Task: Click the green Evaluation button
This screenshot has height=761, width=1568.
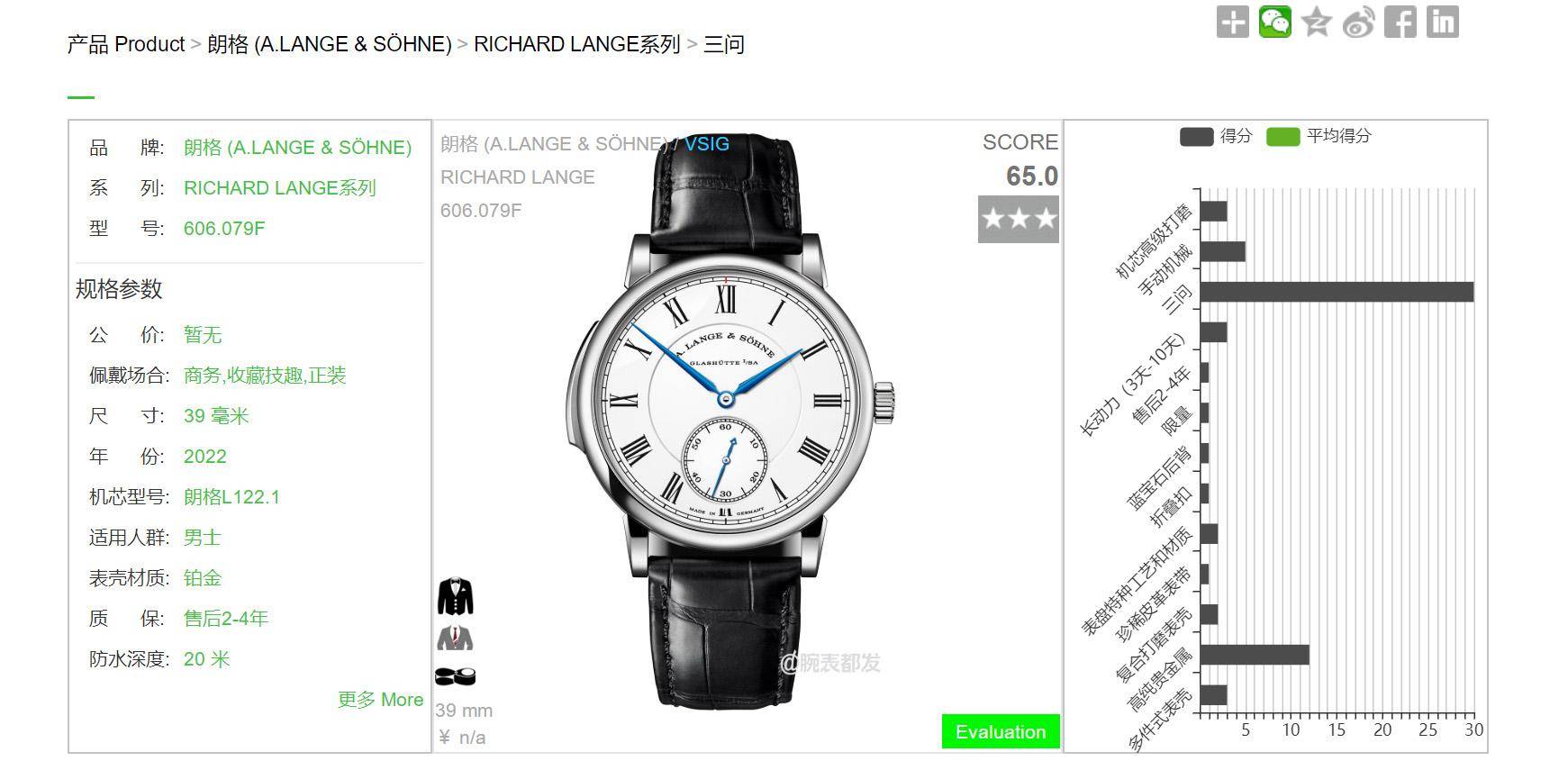Action: click(1001, 731)
